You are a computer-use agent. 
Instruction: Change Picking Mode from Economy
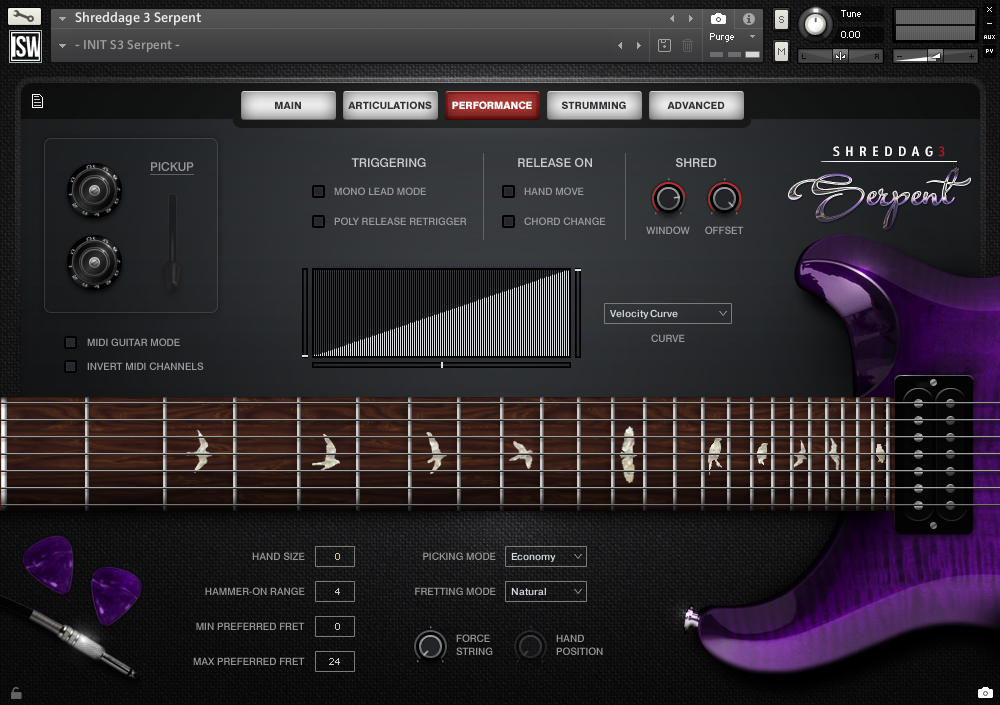(545, 556)
